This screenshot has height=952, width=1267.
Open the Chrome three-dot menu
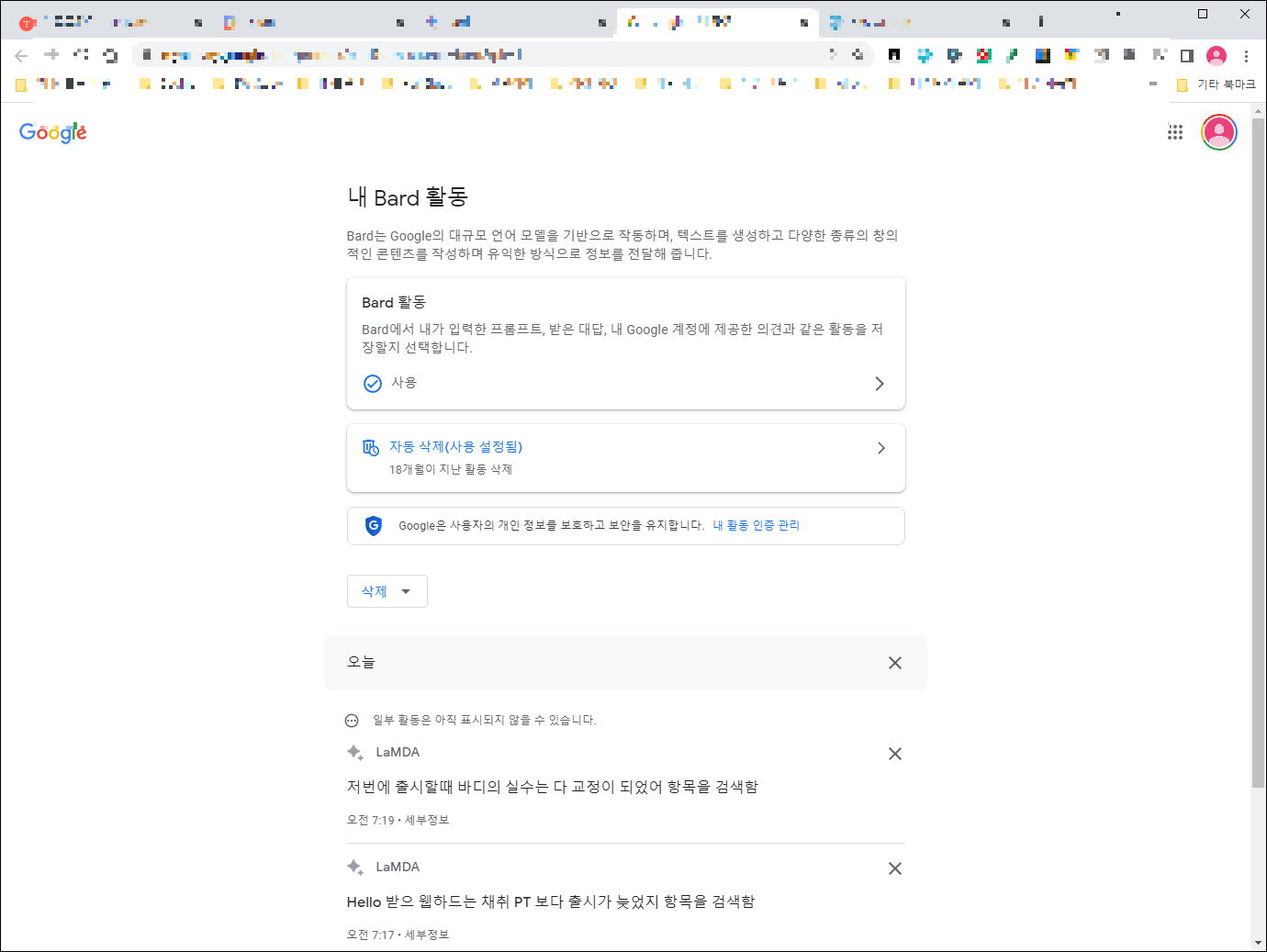pyautogui.click(x=1246, y=56)
